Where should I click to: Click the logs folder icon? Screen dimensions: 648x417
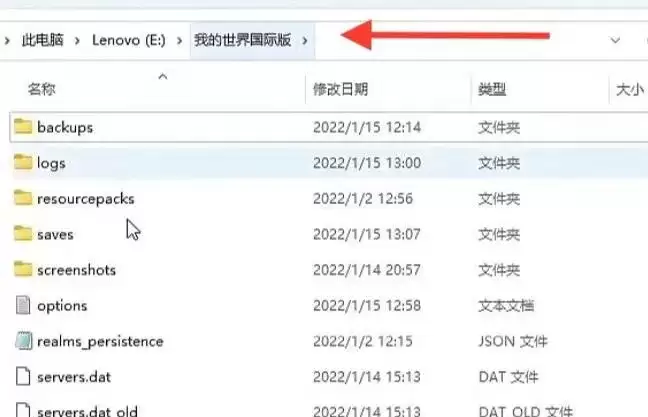pos(23,162)
